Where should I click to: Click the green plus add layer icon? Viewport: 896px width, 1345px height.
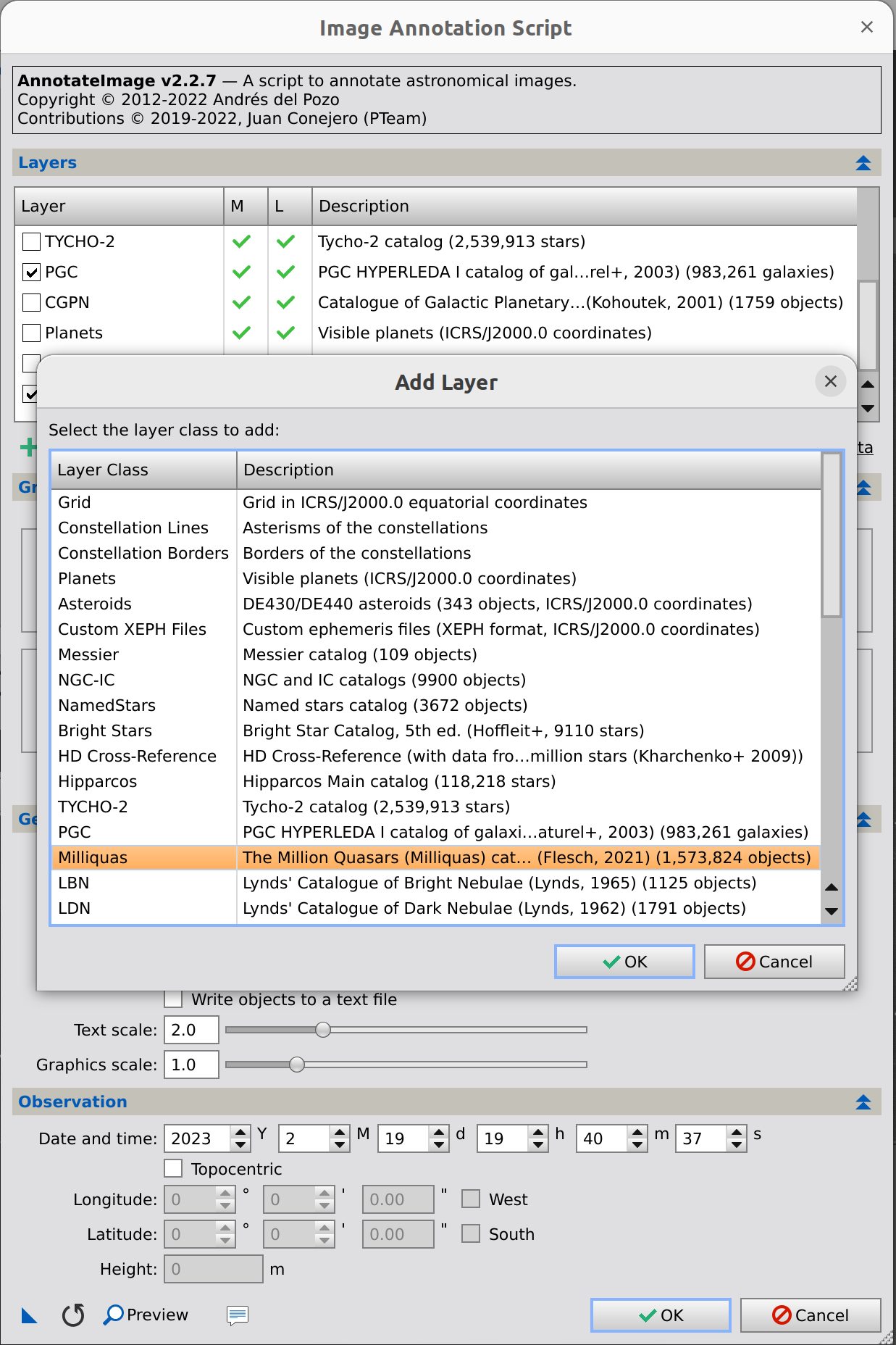pyautogui.click(x=28, y=447)
